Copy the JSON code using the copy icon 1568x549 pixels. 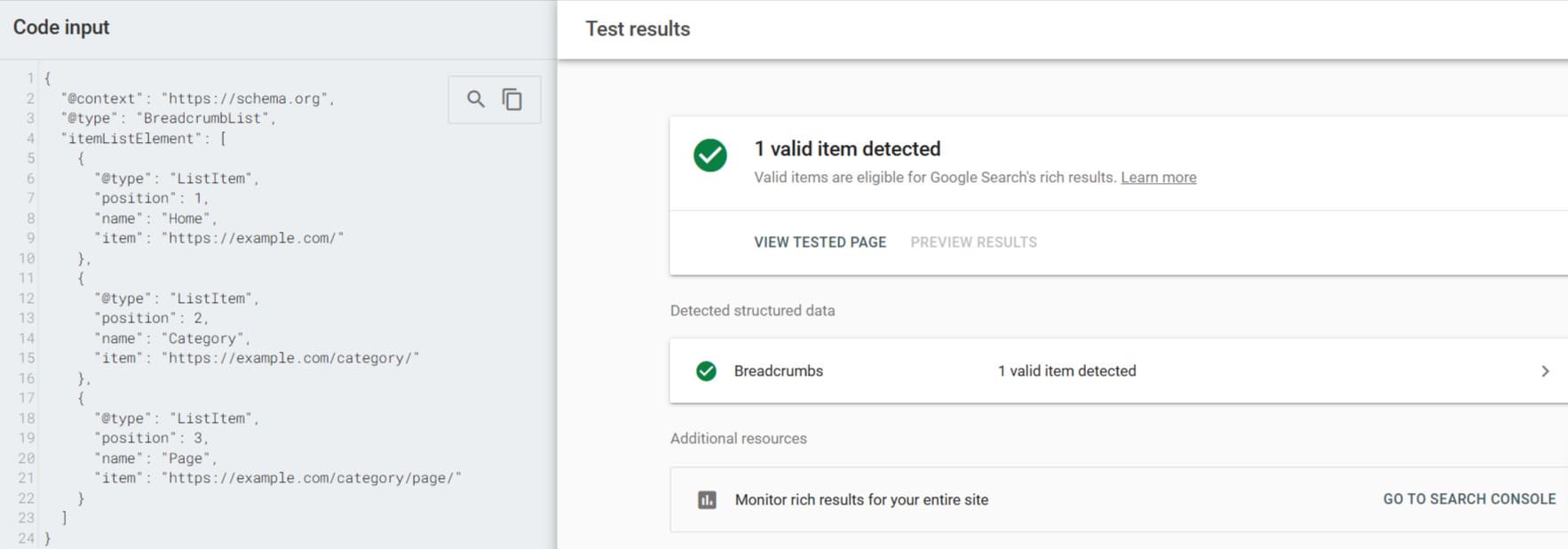(512, 99)
